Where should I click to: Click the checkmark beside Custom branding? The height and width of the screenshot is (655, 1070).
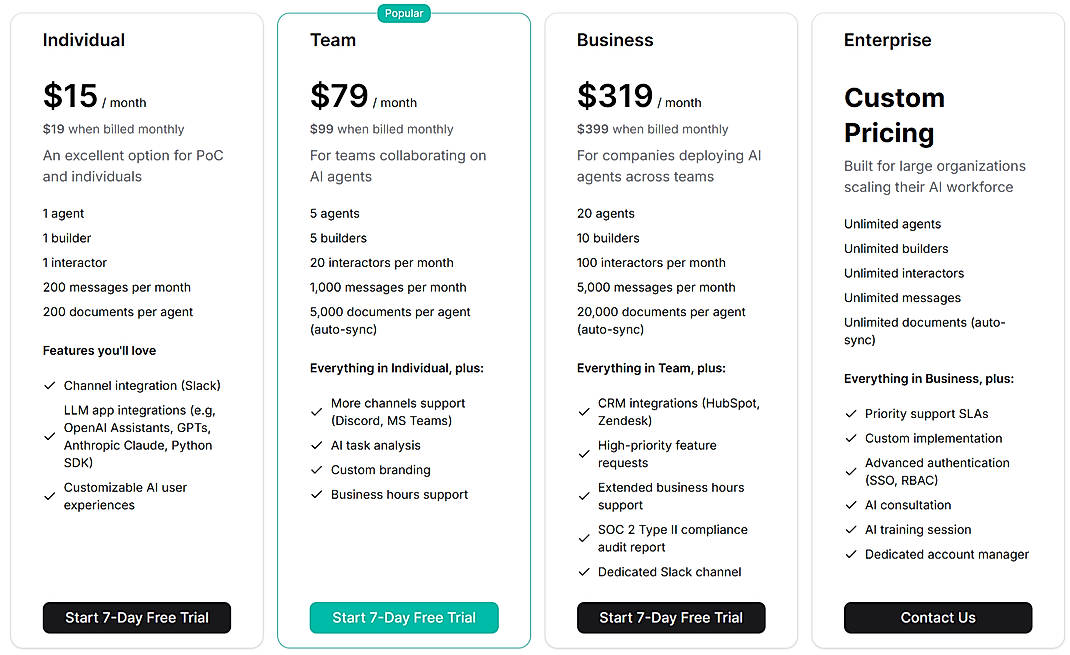pyautogui.click(x=316, y=470)
